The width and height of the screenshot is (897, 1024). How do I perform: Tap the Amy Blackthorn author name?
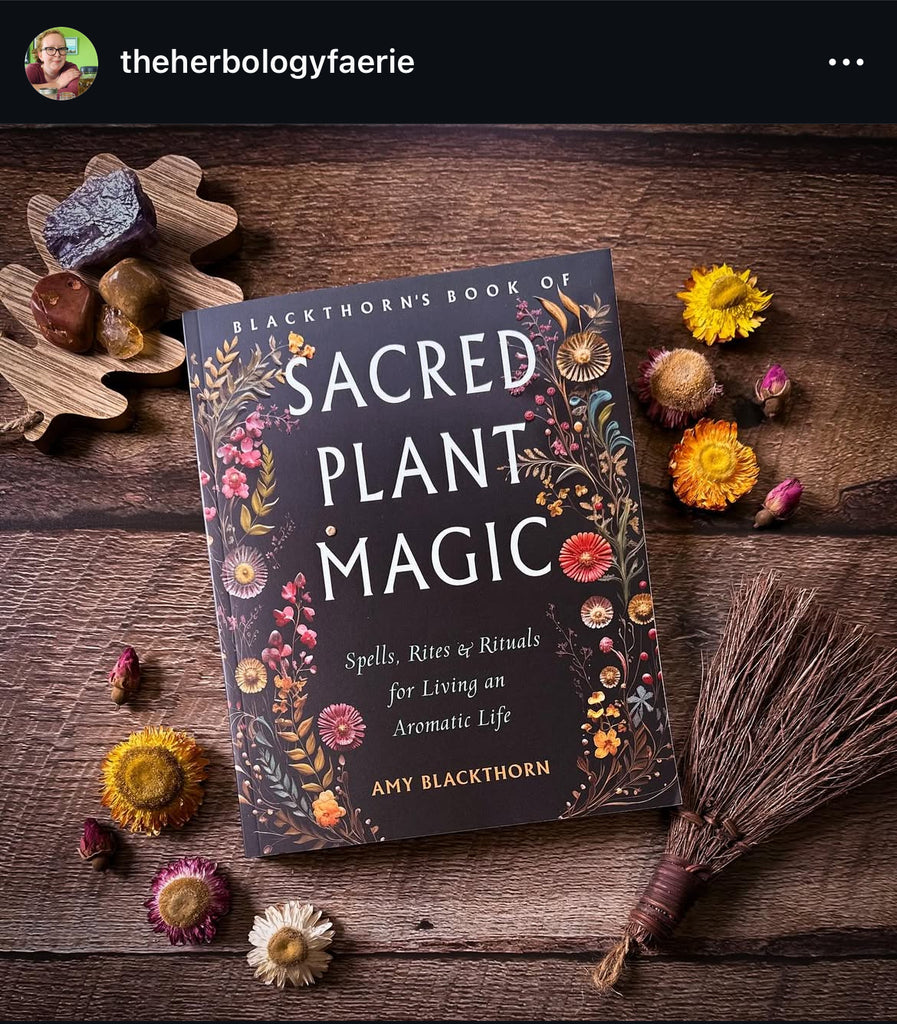(460, 778)
